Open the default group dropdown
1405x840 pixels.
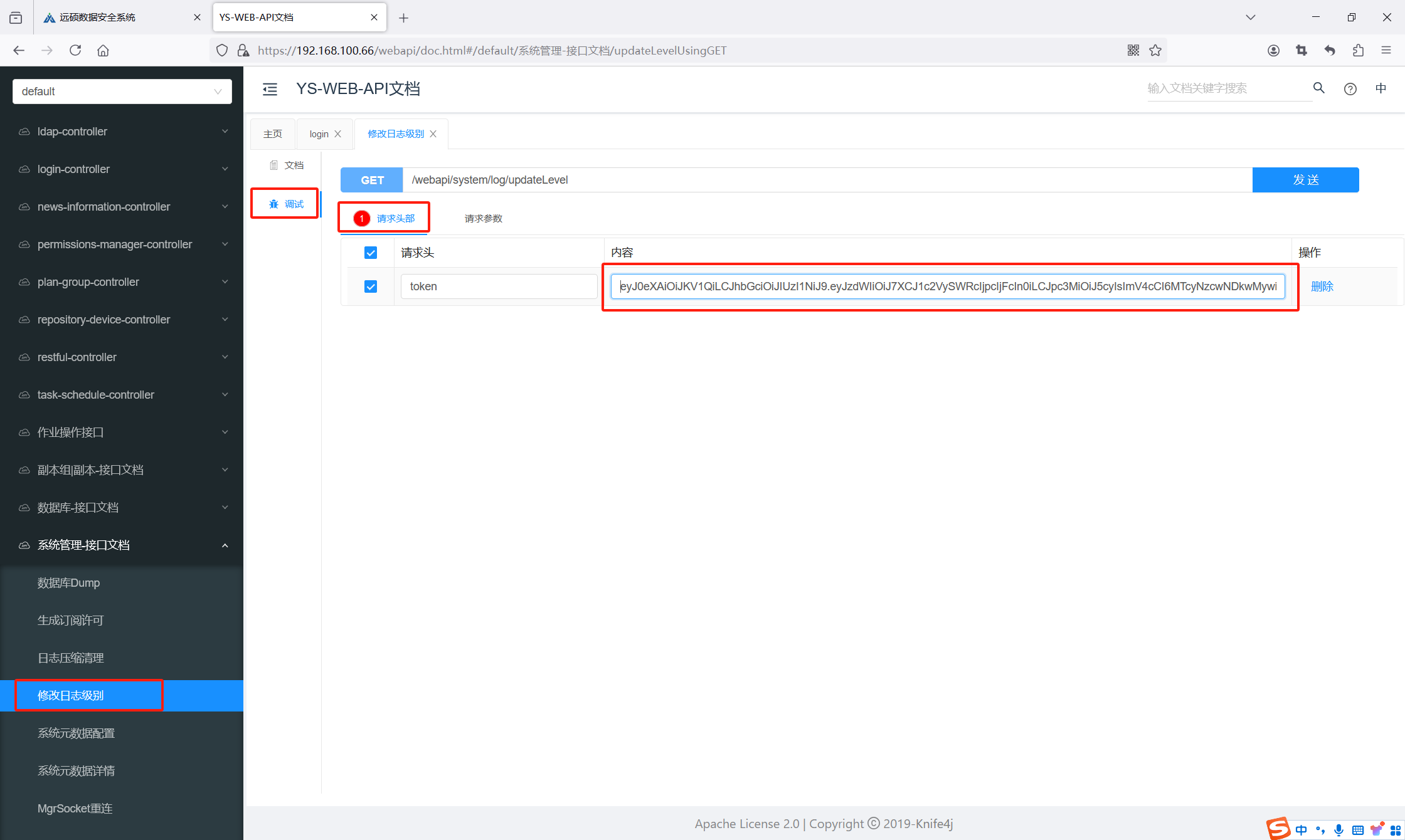pos(122,92)
